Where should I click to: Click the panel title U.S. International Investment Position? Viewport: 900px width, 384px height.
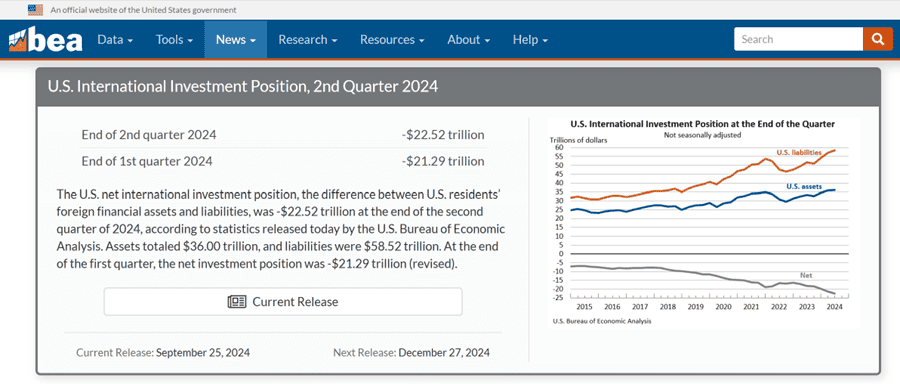click(243, 87)
